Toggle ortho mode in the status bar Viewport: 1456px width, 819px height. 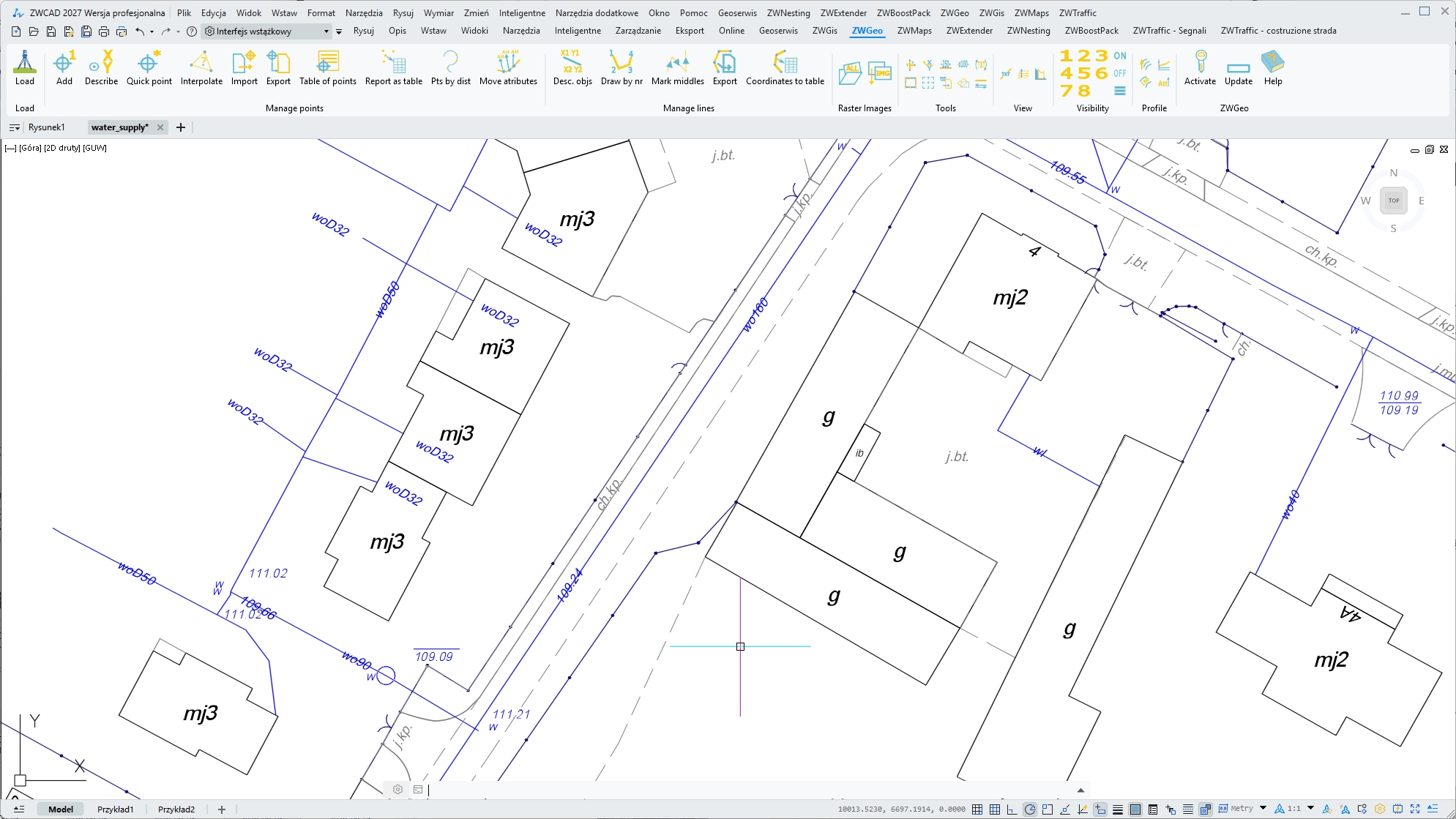coord(1012,809)
